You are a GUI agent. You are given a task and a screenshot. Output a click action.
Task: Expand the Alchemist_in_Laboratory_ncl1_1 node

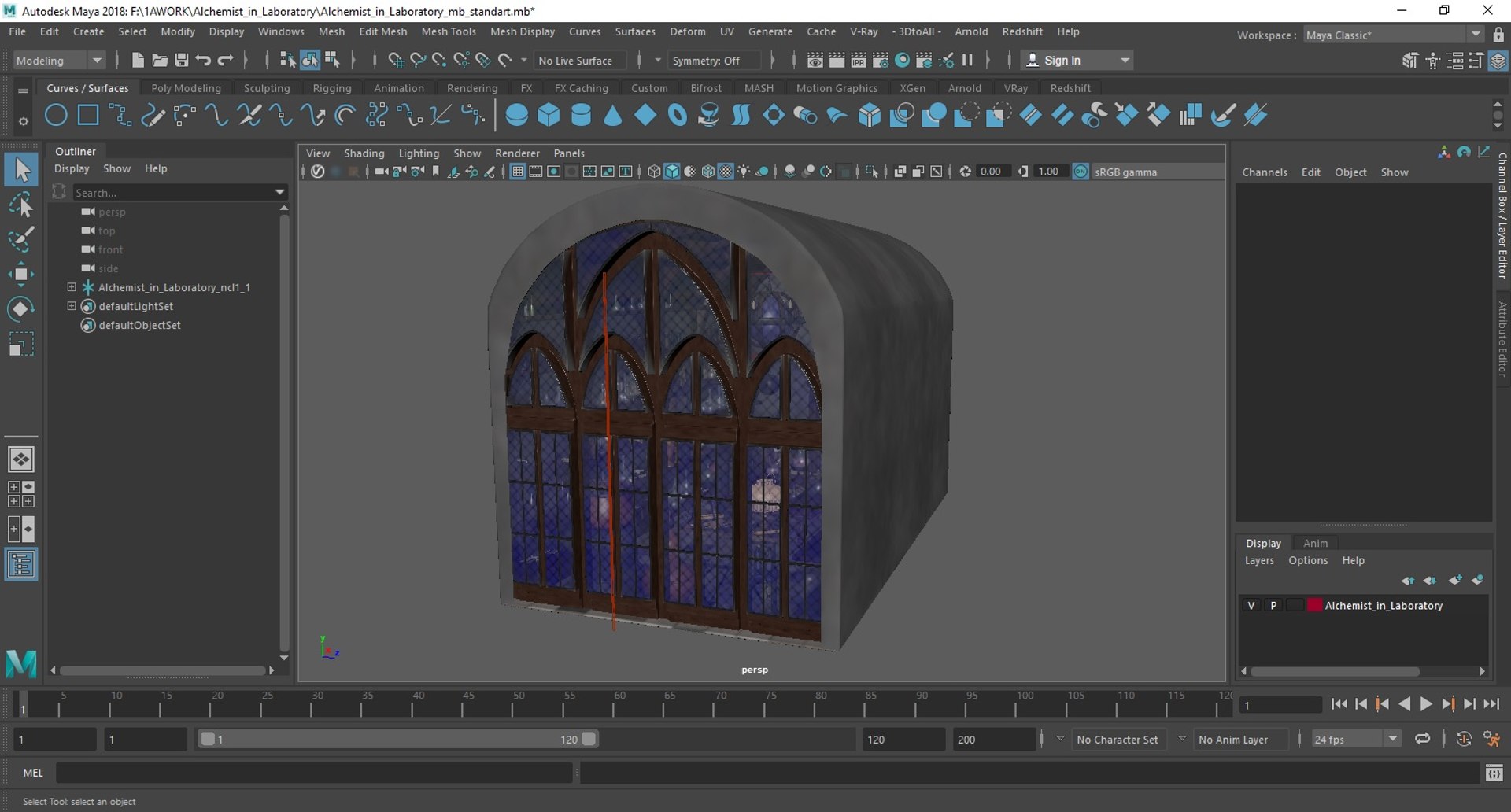click(x=72, y=287)
